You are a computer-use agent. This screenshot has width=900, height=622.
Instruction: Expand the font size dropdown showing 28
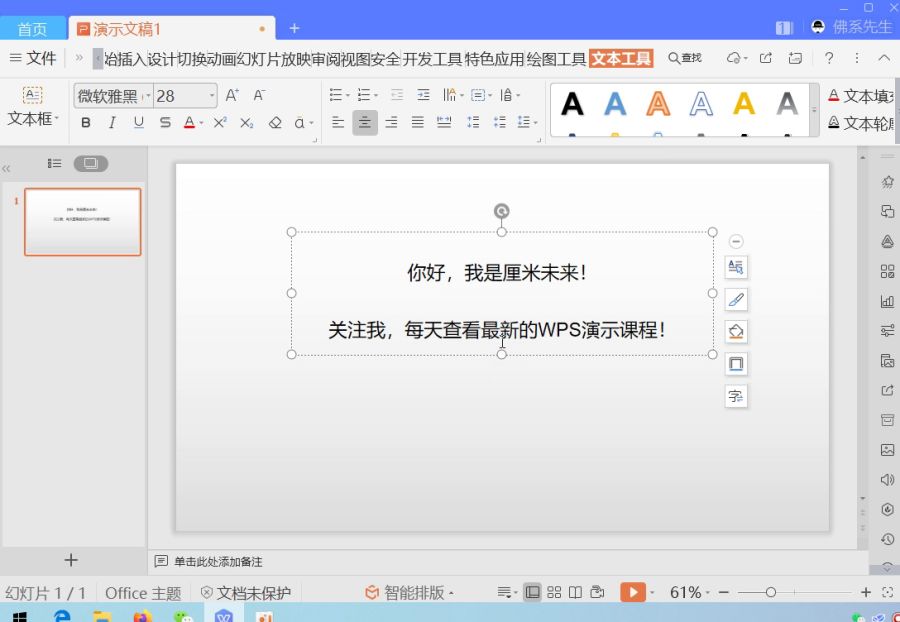click(x=211, y=96)
